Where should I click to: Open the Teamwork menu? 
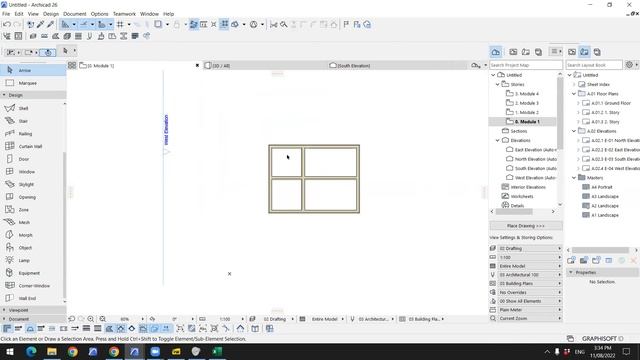coord(124,14)
